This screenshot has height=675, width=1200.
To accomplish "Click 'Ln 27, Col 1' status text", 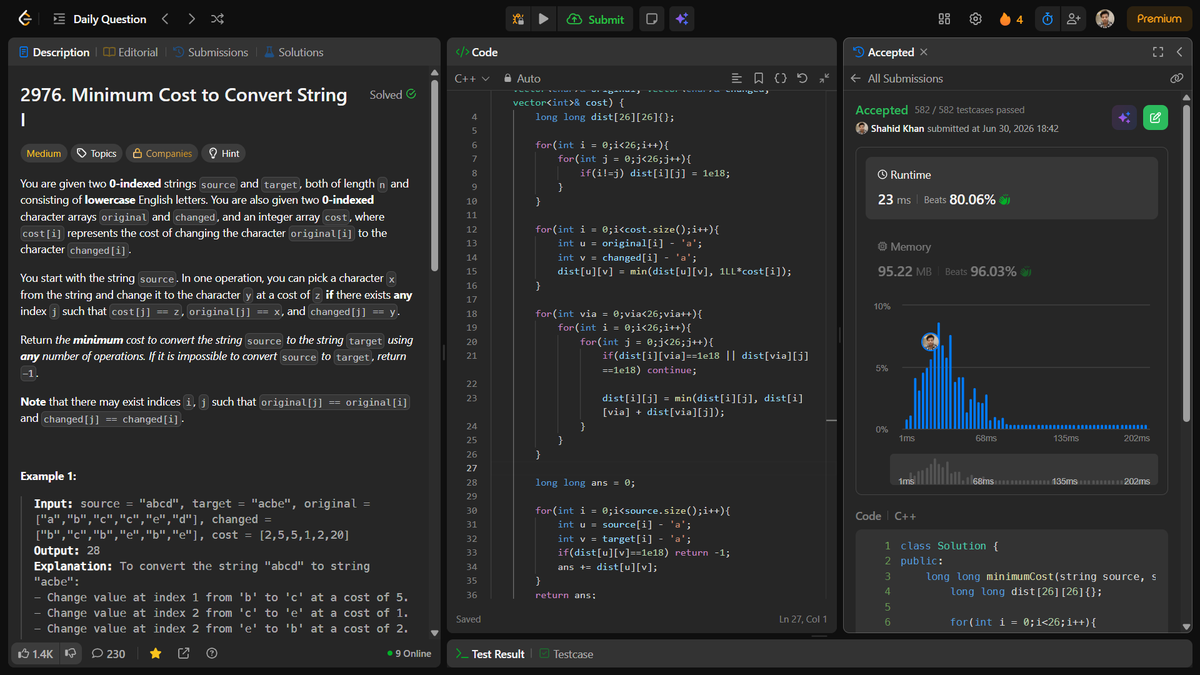I will (804, 620).
